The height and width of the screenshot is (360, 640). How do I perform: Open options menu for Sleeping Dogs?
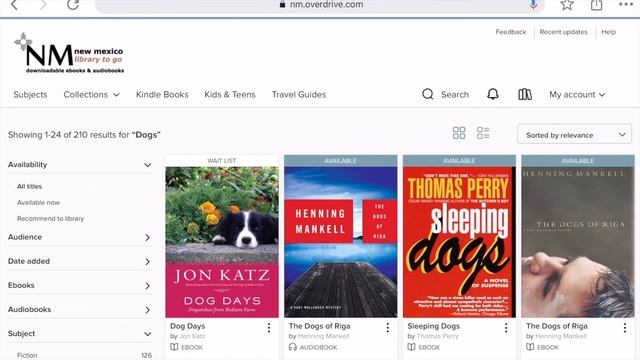(x=506, y=328)
